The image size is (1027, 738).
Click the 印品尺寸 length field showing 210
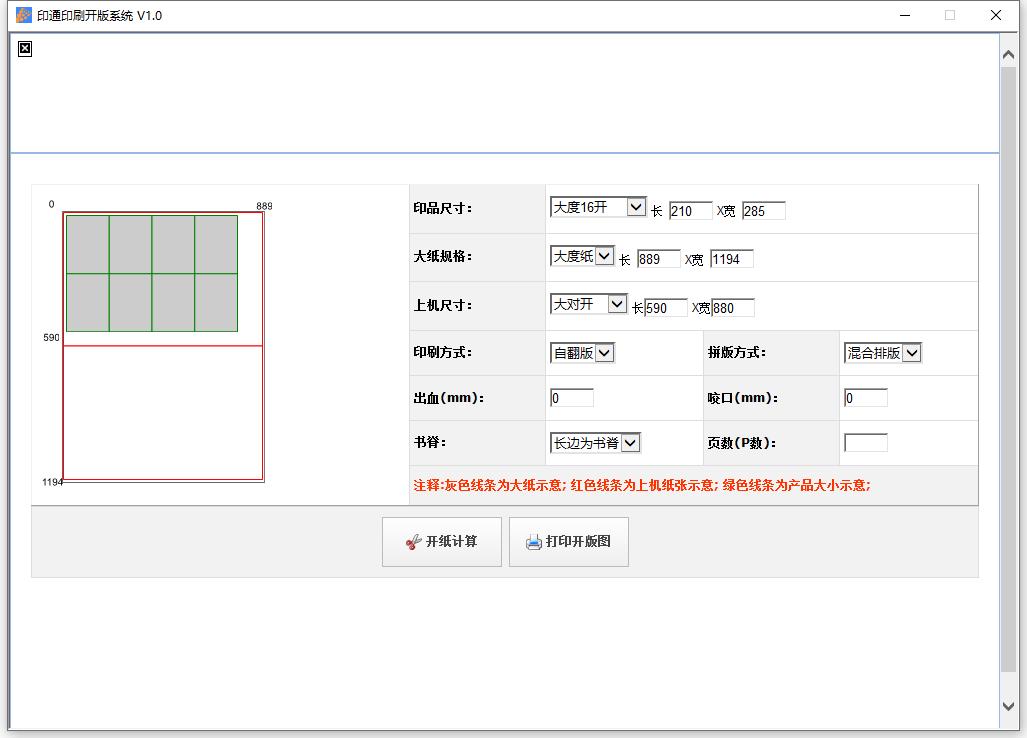690,211
